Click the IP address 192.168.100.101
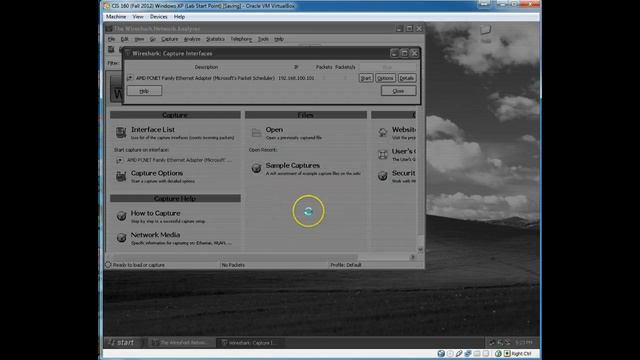The height and width of the screenshot is (360, 640). tap(296, 78)
